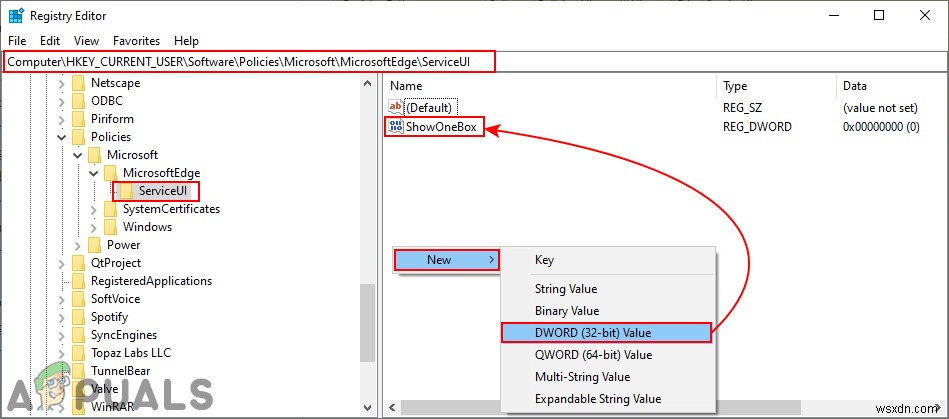Click the ODBC folder icon
The height and width of the screenshot is (419, 949).
click(x=79, y=101)
